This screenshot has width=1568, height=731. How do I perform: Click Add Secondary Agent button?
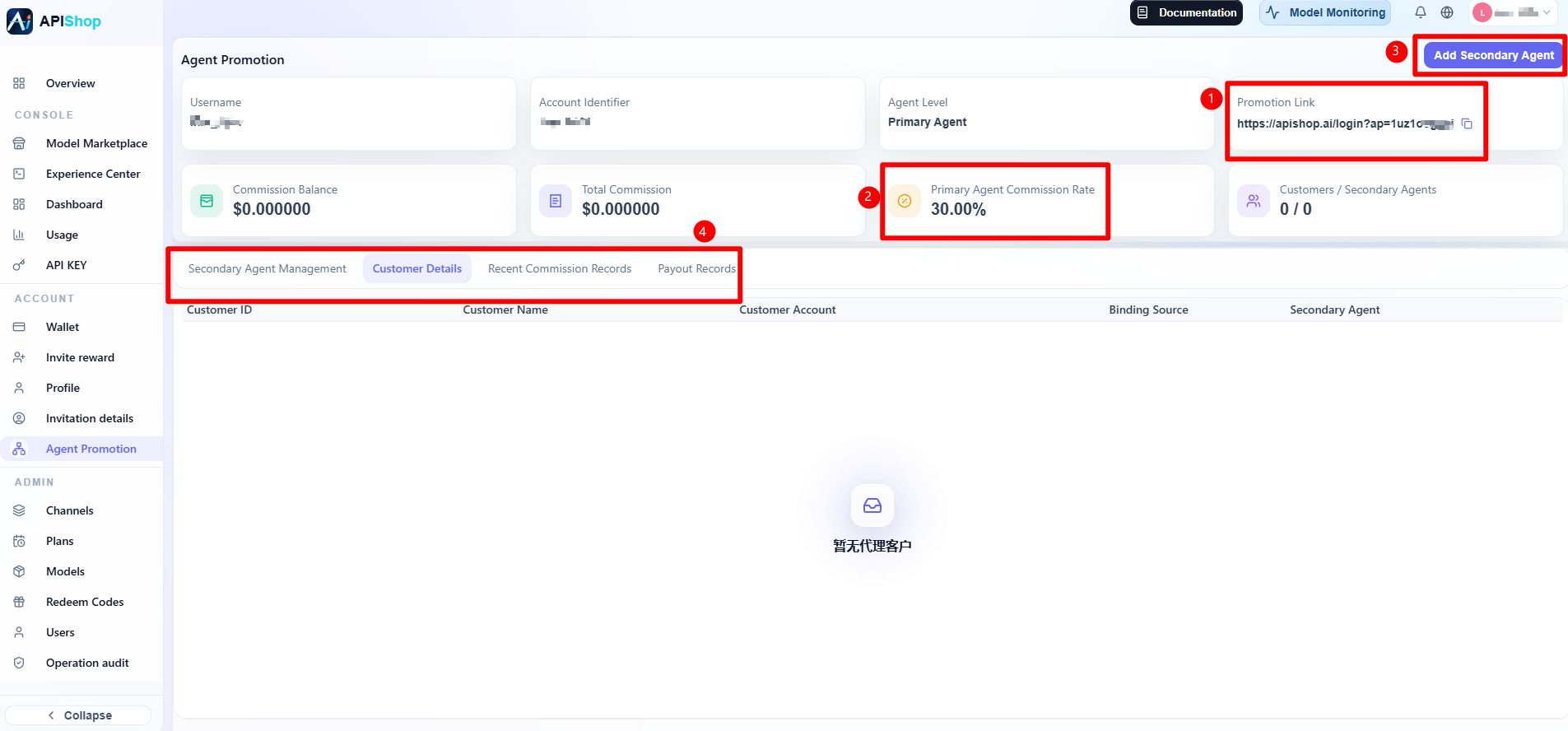(x=1494, y=55)
